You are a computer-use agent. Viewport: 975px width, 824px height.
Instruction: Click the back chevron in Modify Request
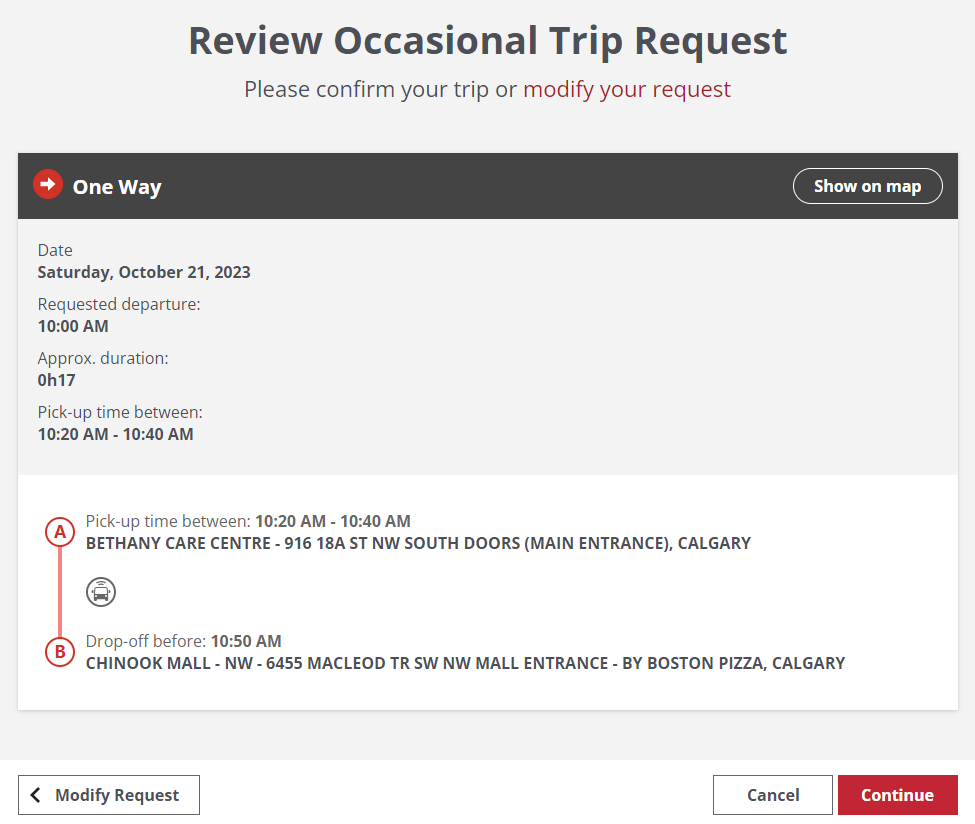[36, 795]
